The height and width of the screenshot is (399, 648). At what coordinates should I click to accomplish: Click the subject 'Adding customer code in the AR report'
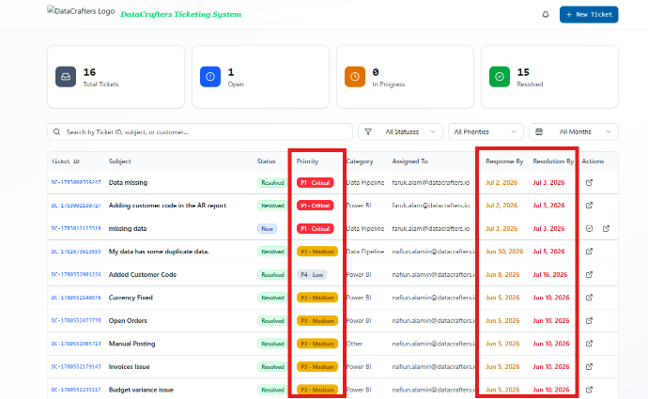coord(167,205)
